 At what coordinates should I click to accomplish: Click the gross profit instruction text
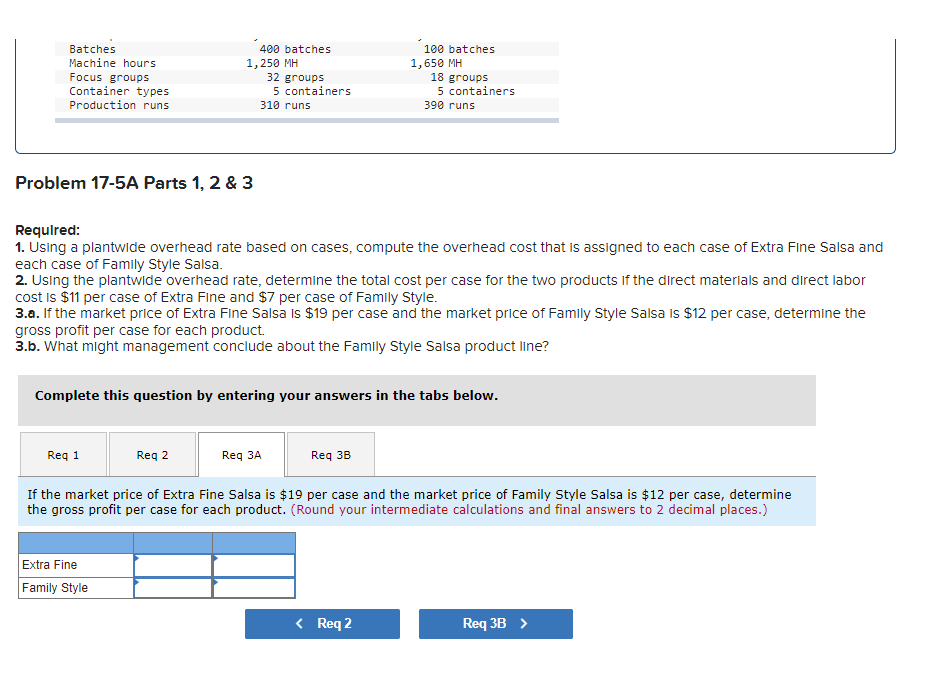click(400, 495)
